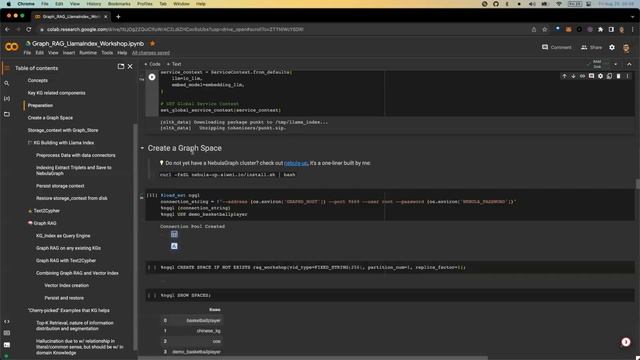Add a new Code cell
The width and height of the screenshot is (640, 360).
tap(152, 64)
